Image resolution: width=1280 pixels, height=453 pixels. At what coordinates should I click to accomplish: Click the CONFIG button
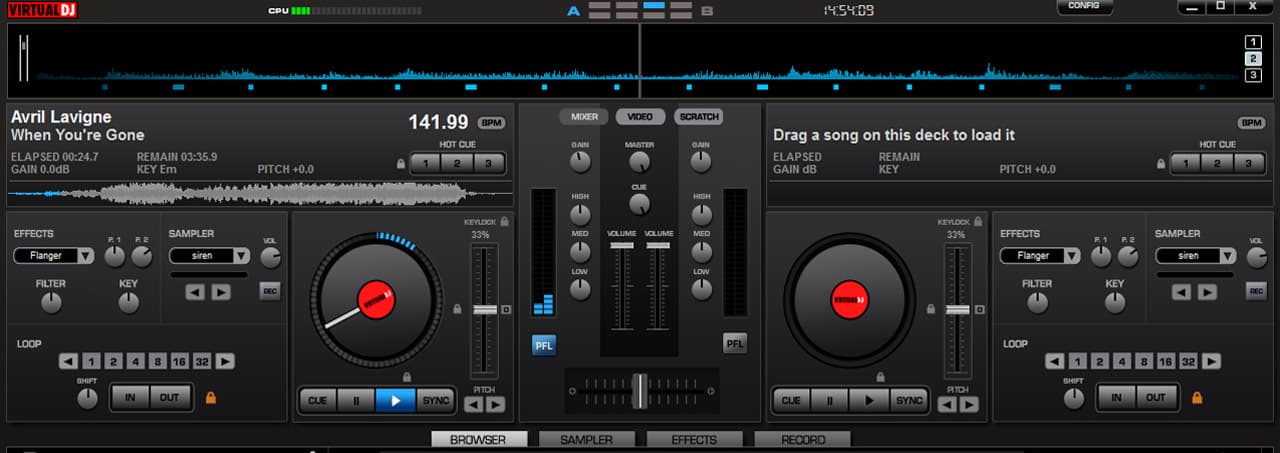[1084, 6]
